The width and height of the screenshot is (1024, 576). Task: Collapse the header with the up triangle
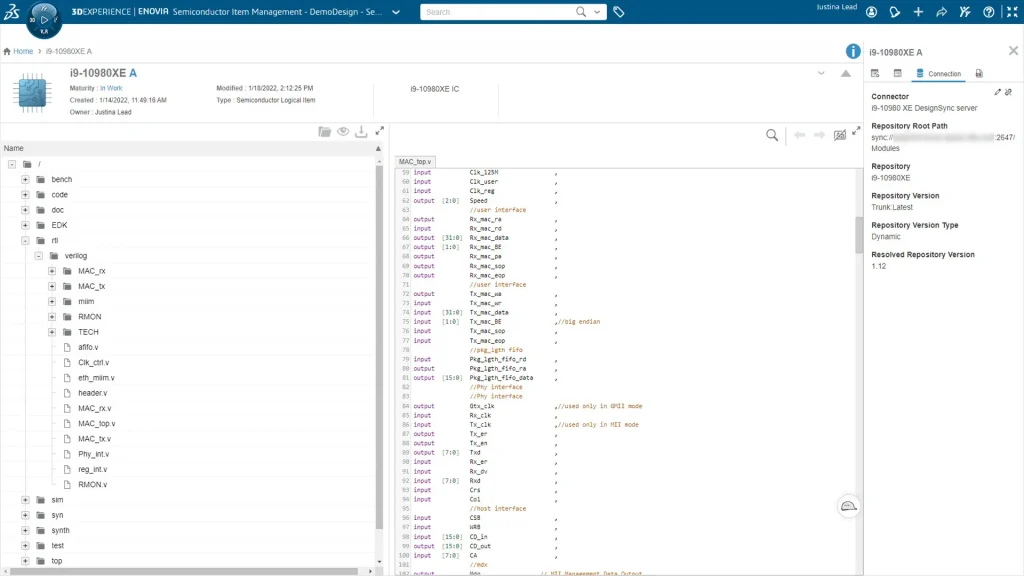pos(846,73)
